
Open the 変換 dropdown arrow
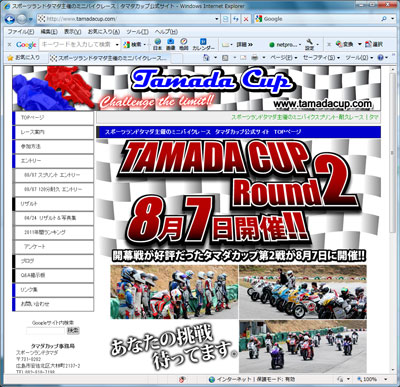coord(360,44)
